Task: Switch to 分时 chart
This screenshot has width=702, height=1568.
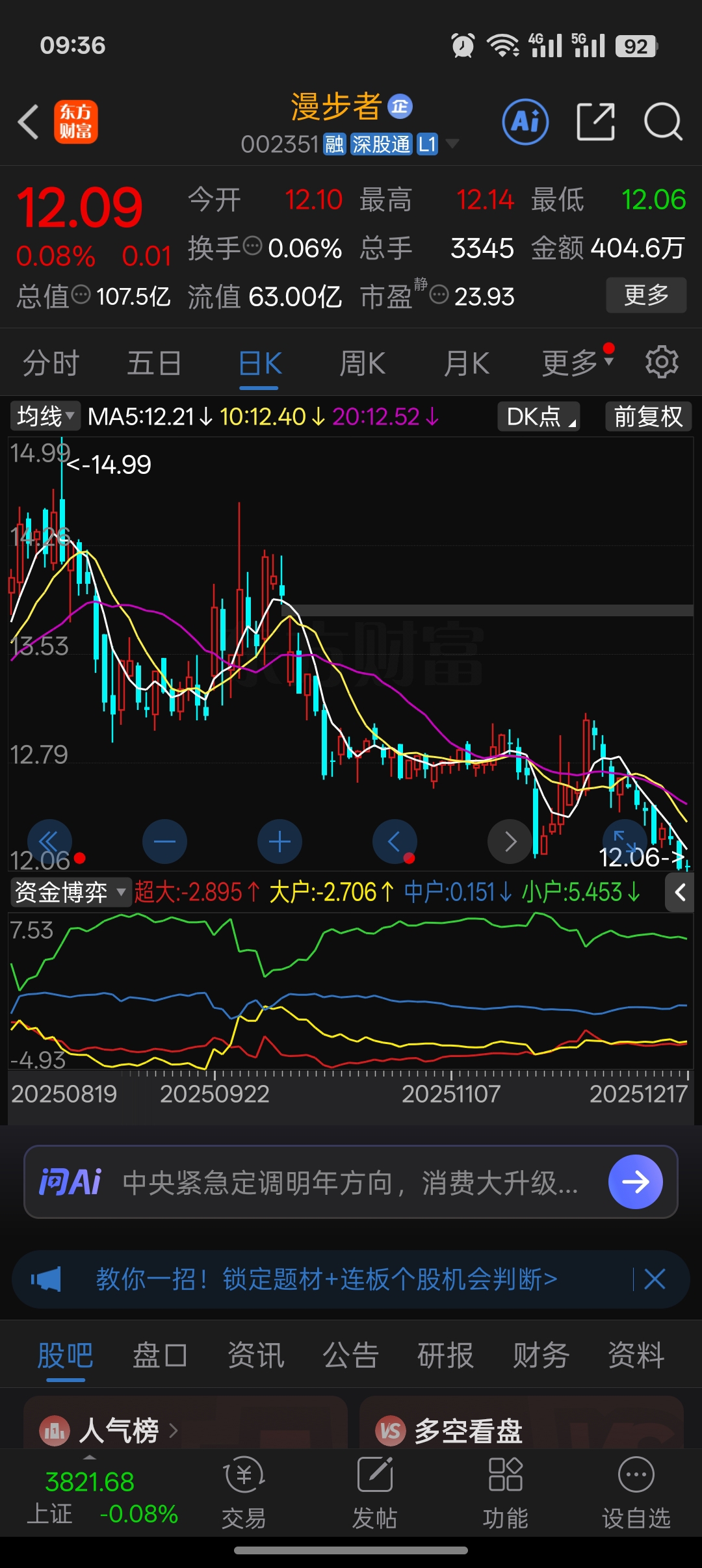Action: (51, 363)
